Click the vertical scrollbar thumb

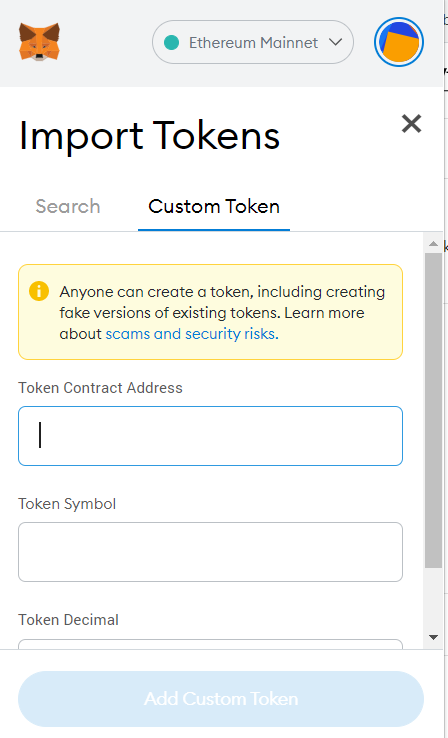click(433, 410)
